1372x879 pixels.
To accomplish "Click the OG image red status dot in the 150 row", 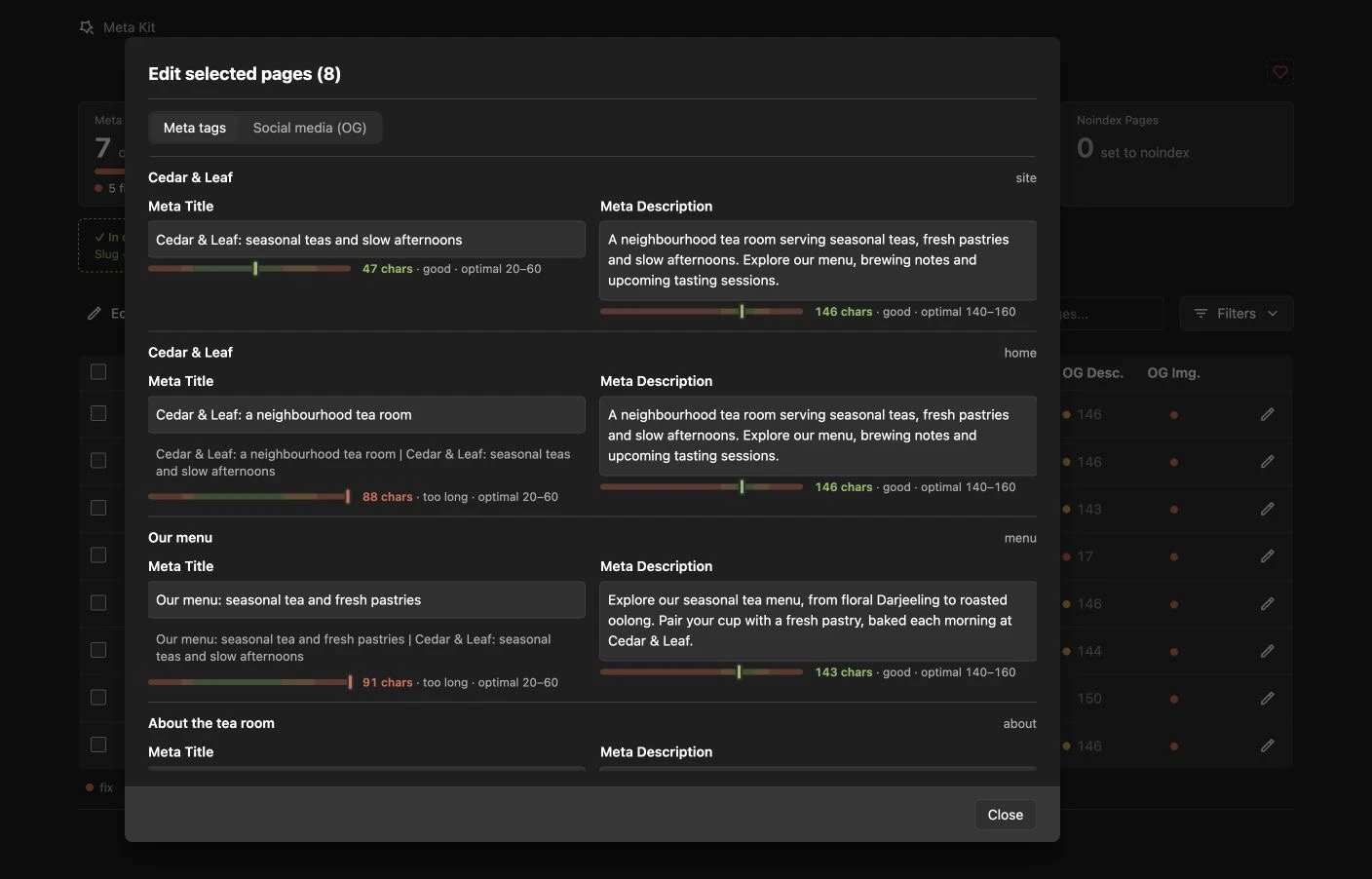I will coord(1174,699).
